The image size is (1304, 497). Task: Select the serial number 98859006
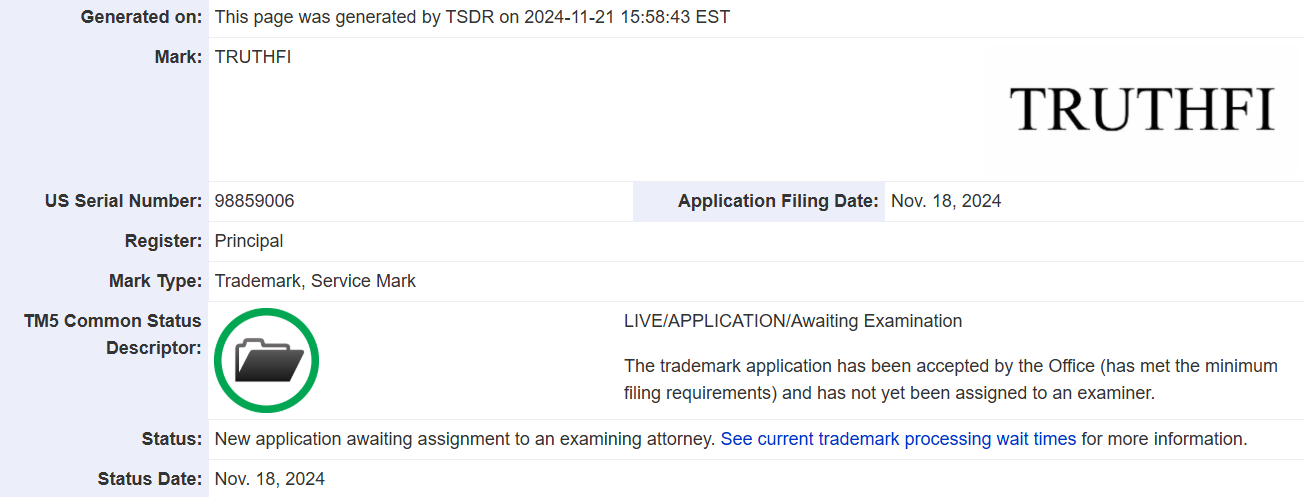pos(254,201)
